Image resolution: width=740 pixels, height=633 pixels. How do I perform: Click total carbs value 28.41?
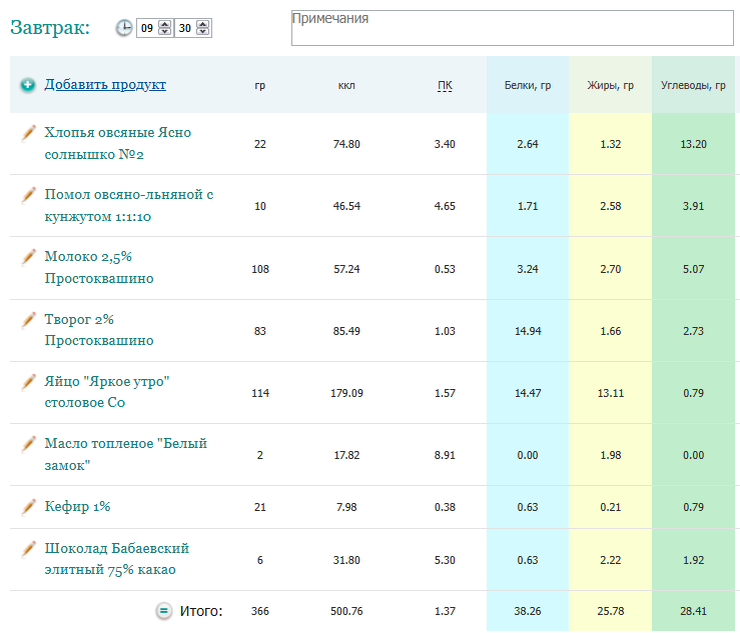point(693,611)
